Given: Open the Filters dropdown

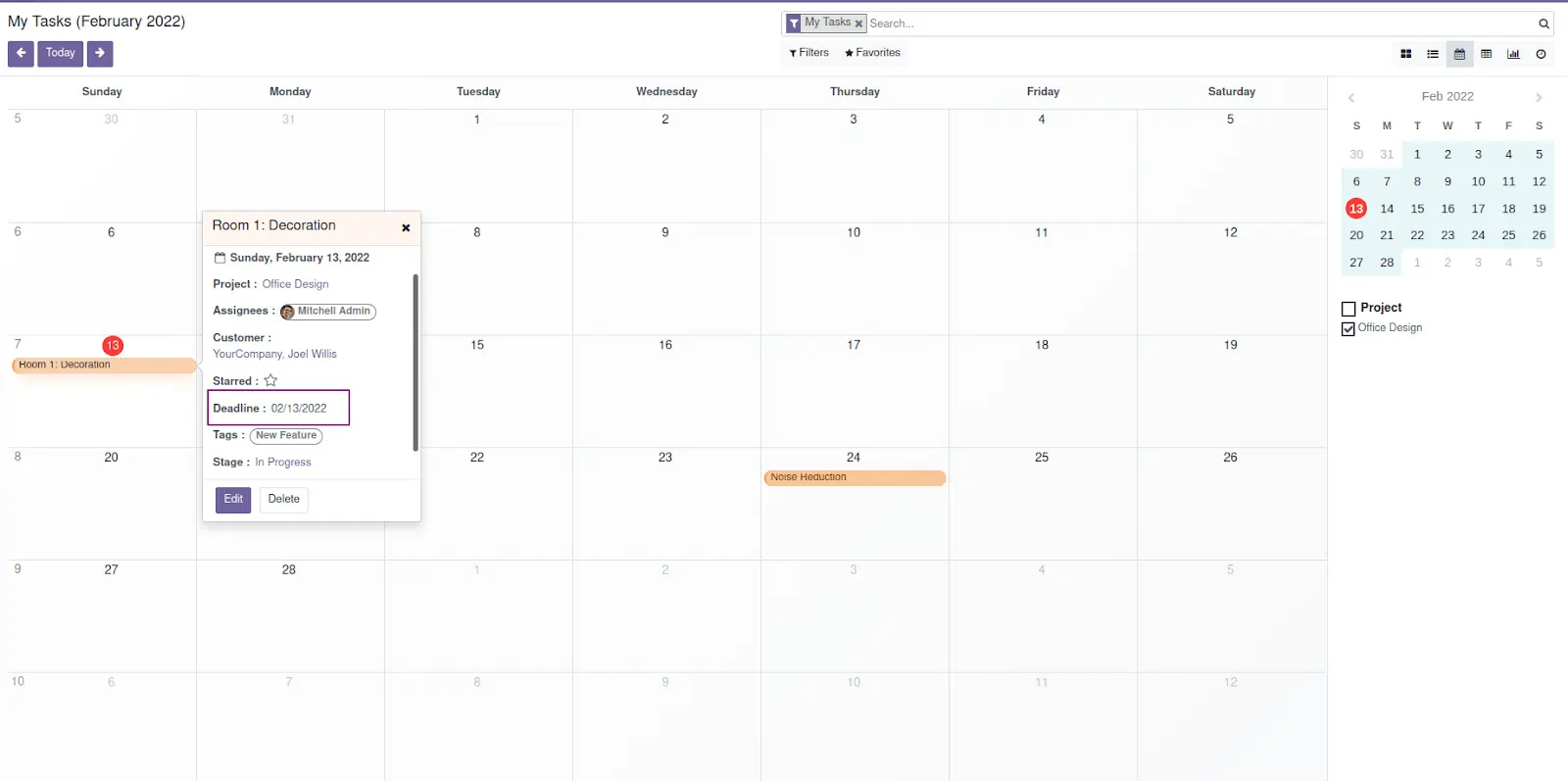Looking at the screenshot, I should click(809, 53).
